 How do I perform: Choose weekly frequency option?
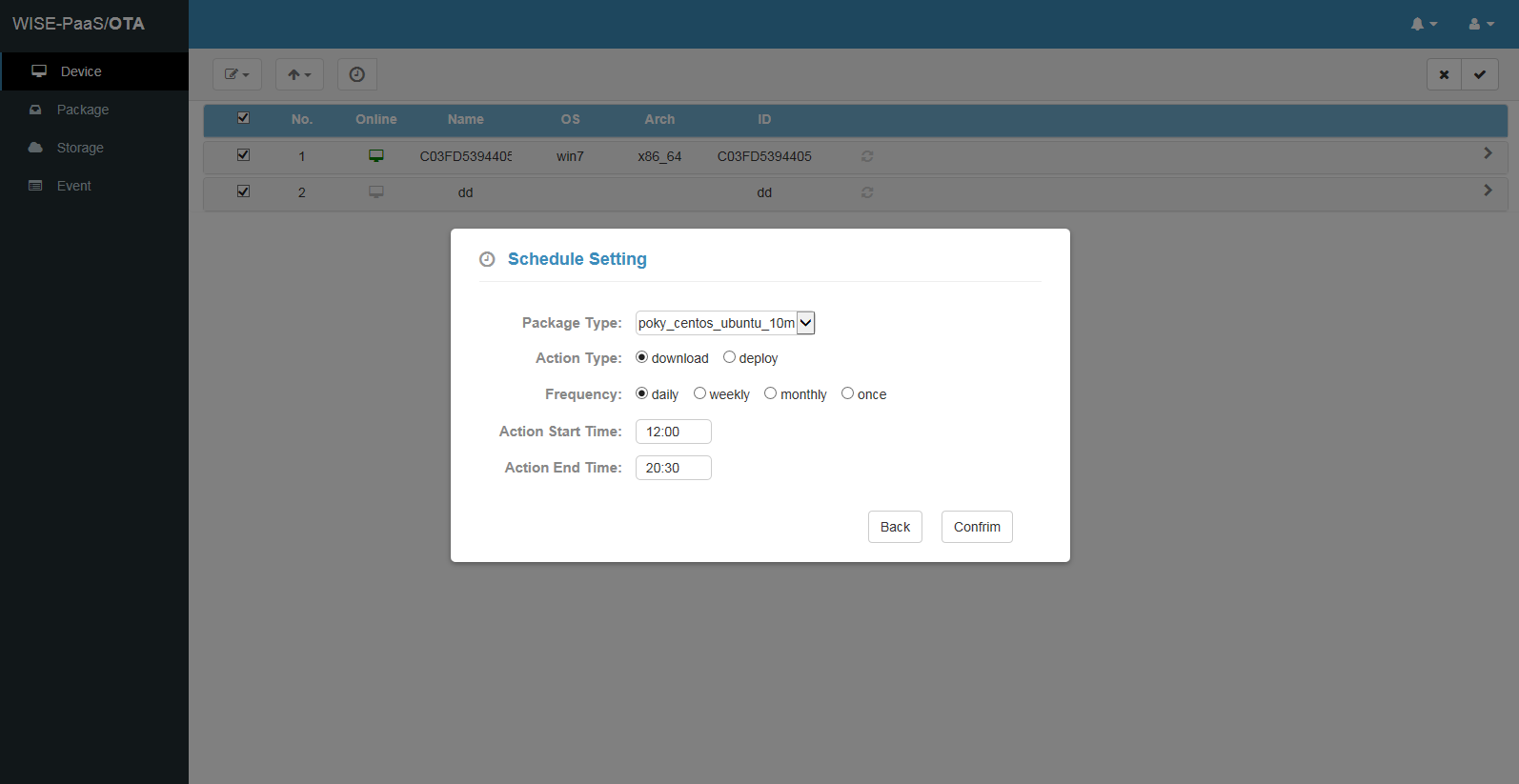(699, 393)
